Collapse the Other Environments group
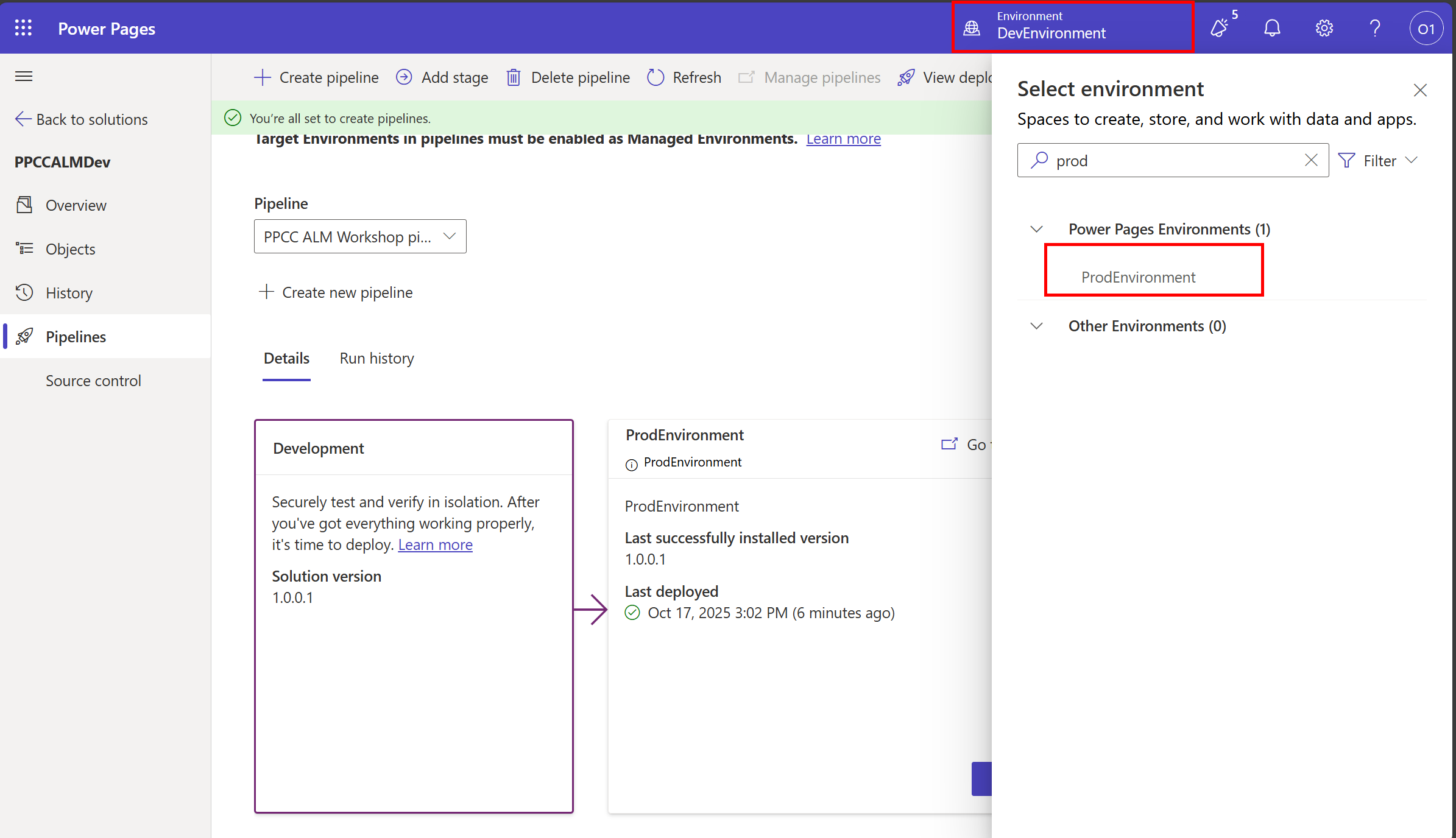The image size is (1456, 838). (1036, 326)
